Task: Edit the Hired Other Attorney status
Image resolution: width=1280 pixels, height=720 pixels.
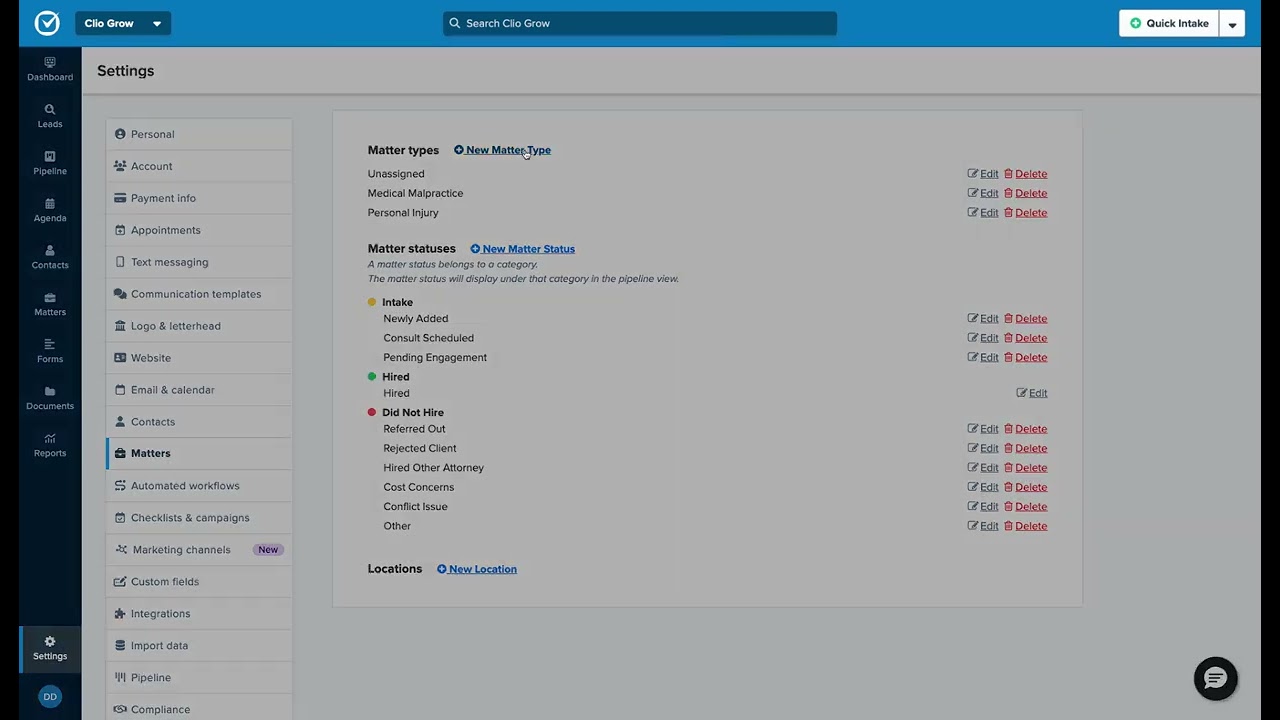Action: [x=983, y=468]
